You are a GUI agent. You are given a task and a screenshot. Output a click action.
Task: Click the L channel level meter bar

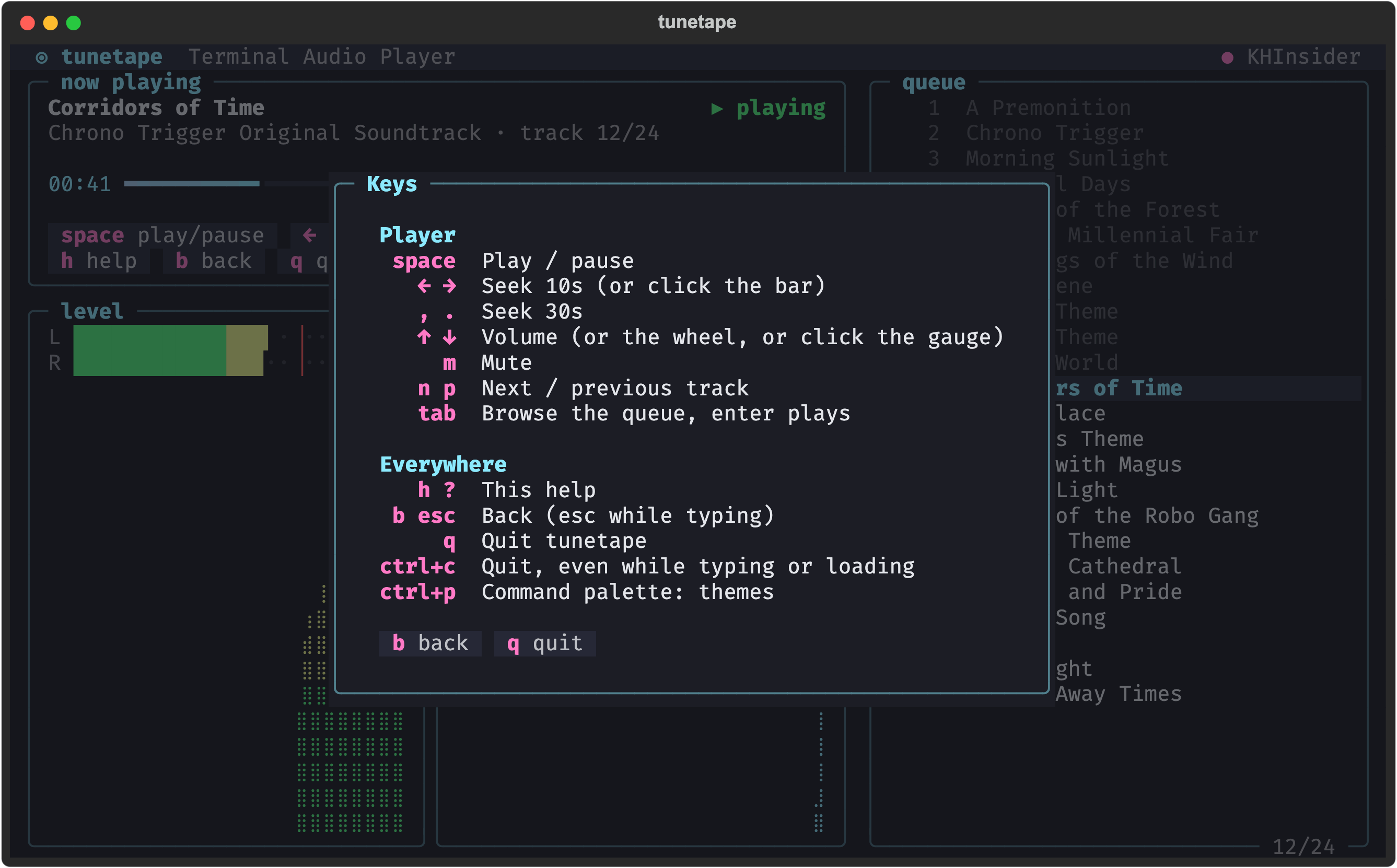[170, 337]
